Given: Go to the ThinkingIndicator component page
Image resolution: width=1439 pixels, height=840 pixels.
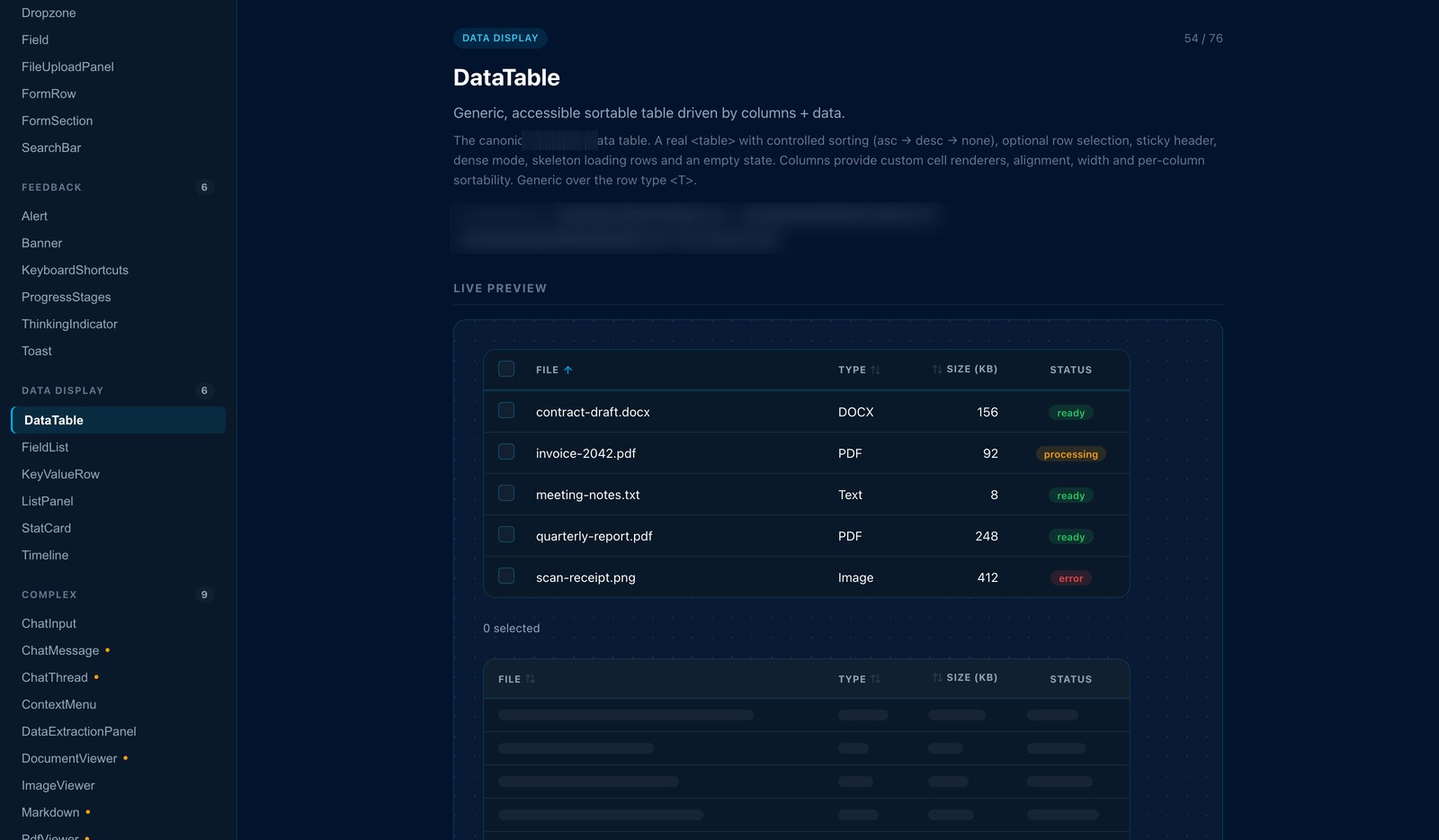Looking at the screenshot, I should click(69, 324).
